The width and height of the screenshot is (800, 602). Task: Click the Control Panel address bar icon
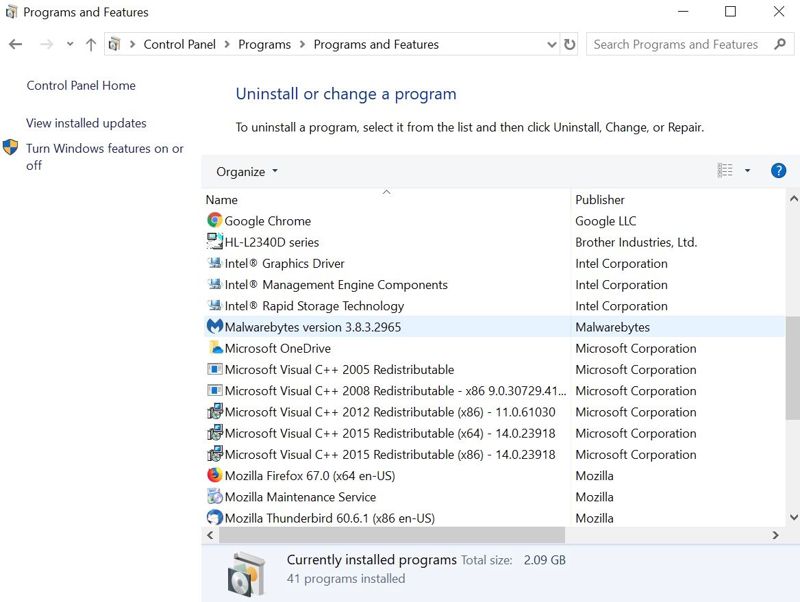(x=114, y=44)
